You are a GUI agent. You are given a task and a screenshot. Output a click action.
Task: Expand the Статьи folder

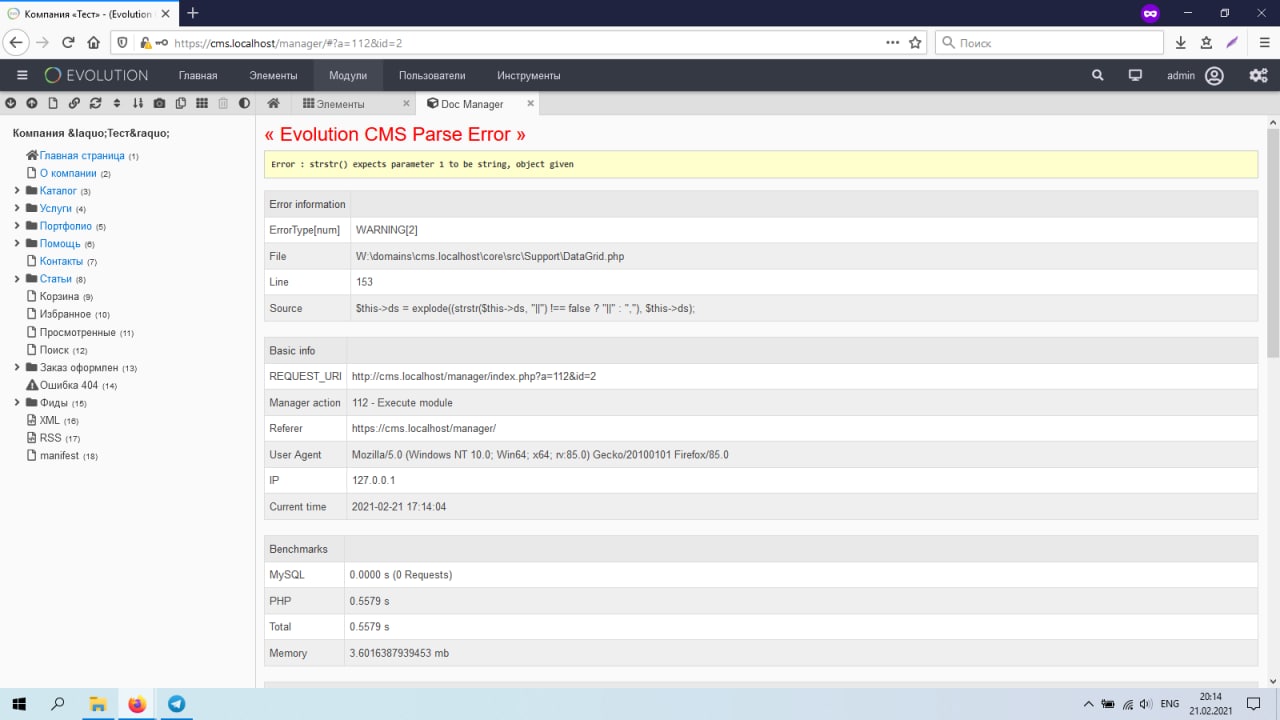click(17, 279)
